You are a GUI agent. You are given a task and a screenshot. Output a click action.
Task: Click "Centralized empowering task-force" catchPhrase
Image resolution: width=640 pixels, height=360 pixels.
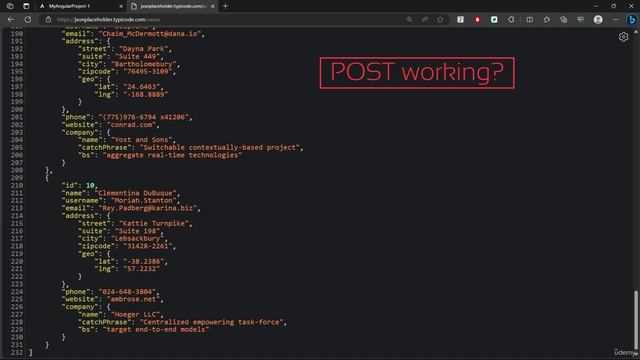[x=211, y=322]
